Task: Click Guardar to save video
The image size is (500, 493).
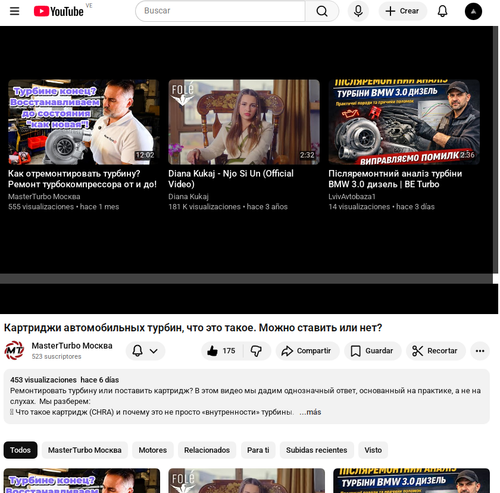Action: pyautogui.click(x=373, y=351)
